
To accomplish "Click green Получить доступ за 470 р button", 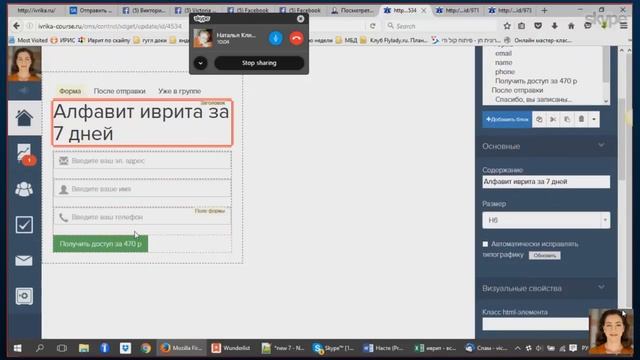I will pyautogui.click(x=100, y=244).
